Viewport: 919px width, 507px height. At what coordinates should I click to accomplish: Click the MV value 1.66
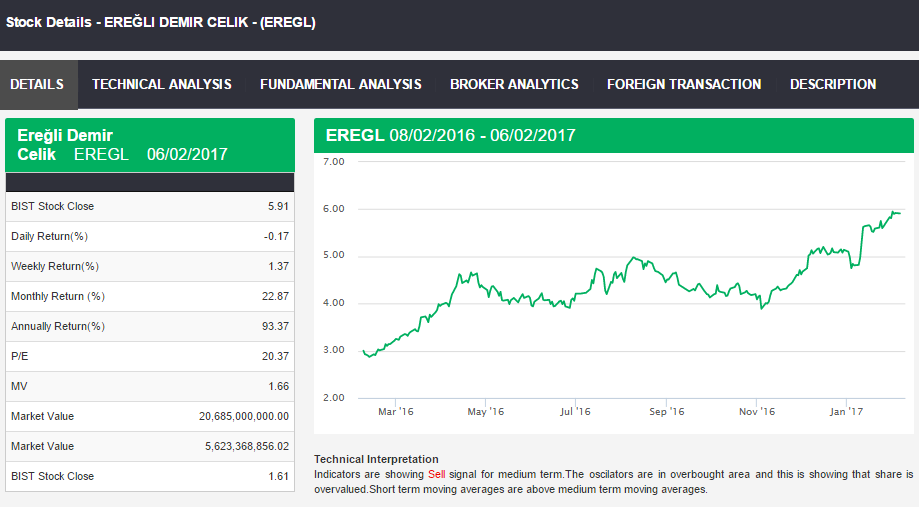tap(278, 386)
